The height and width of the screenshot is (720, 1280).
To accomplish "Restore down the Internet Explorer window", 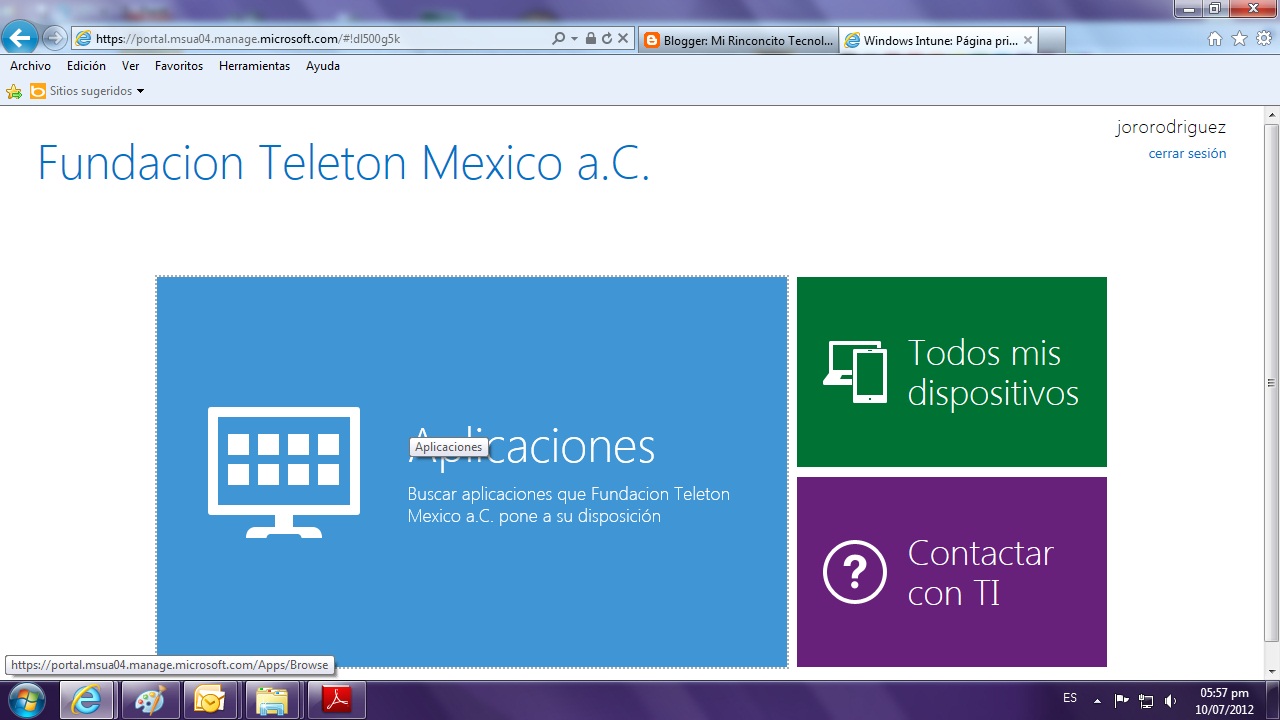I will [1214, 8].
